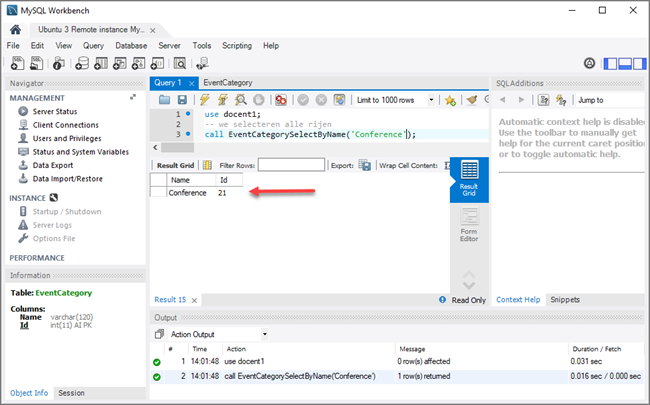This screenshot has height=405, width=650.
Task: Select the Conference cell in result grid
Action: click(x=191, y=193)
